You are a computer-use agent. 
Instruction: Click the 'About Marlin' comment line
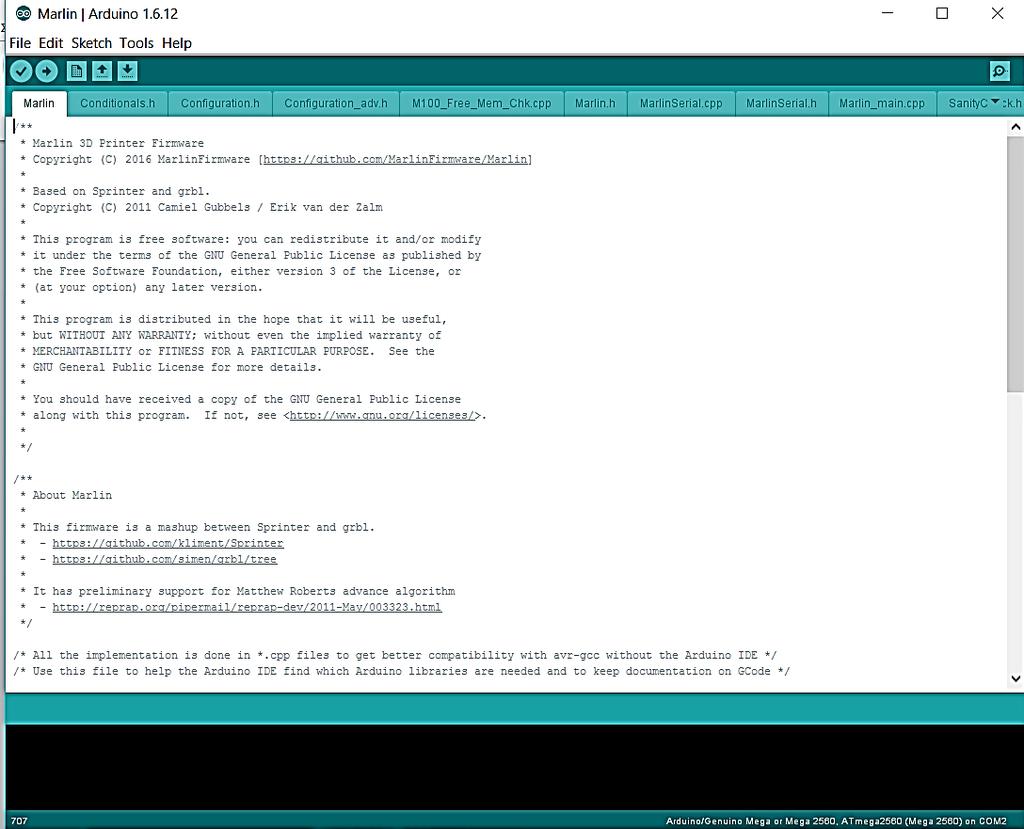tap(72, 495)
